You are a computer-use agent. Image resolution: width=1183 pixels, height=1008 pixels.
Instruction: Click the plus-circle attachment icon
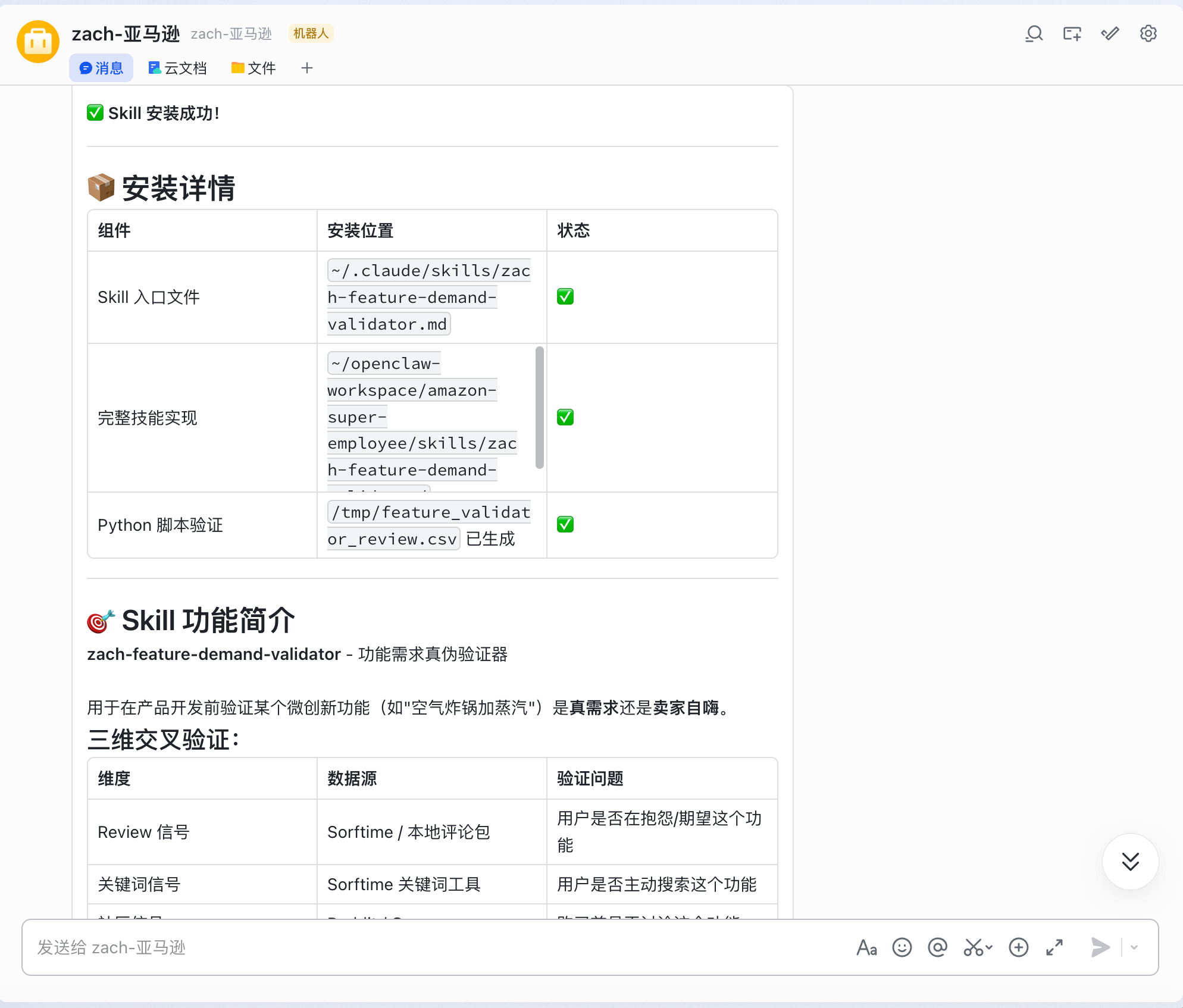pyautogui.click(x=1019, y=947)
